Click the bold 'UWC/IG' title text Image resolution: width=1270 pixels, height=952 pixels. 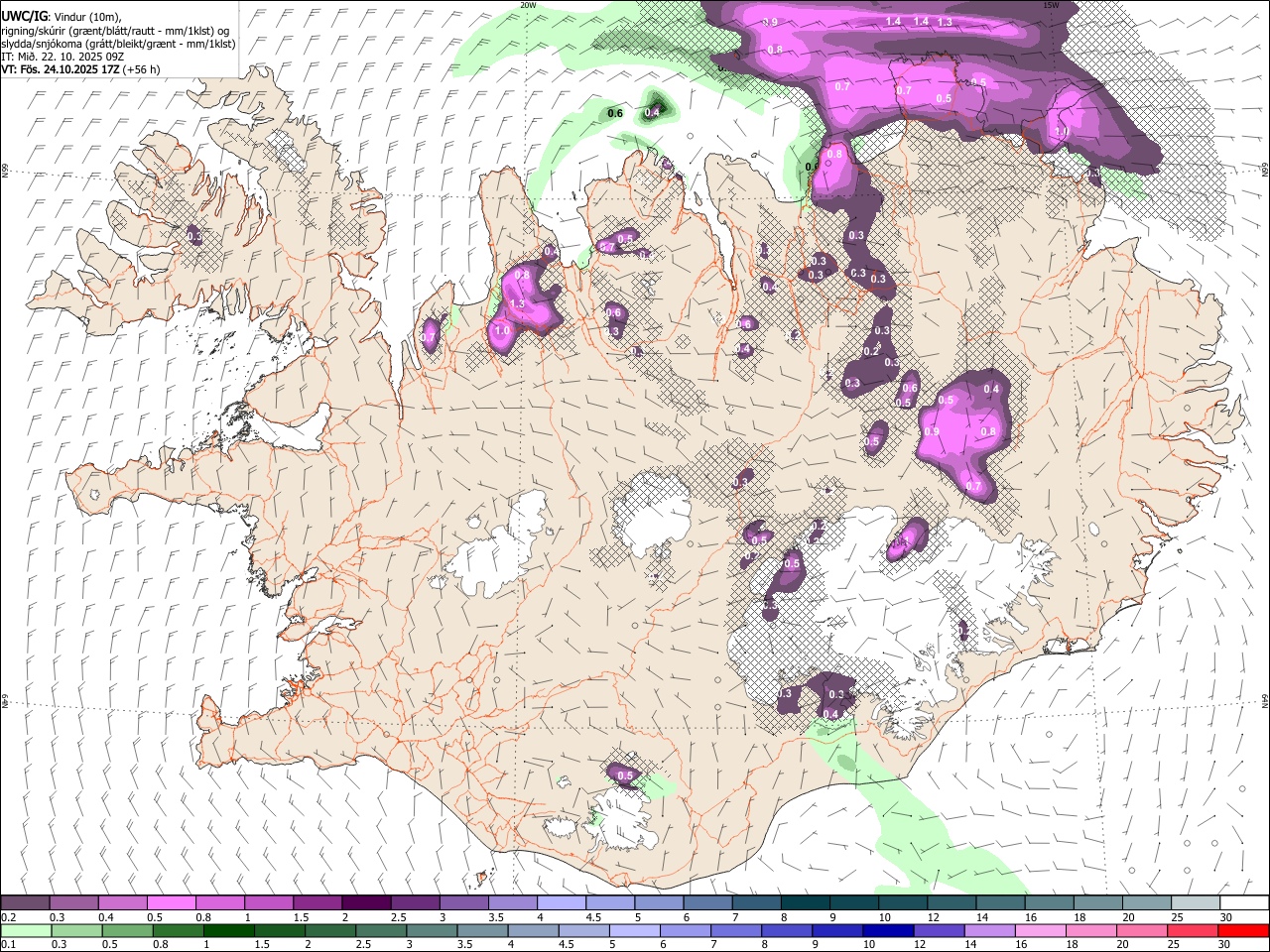coord(24,16)
